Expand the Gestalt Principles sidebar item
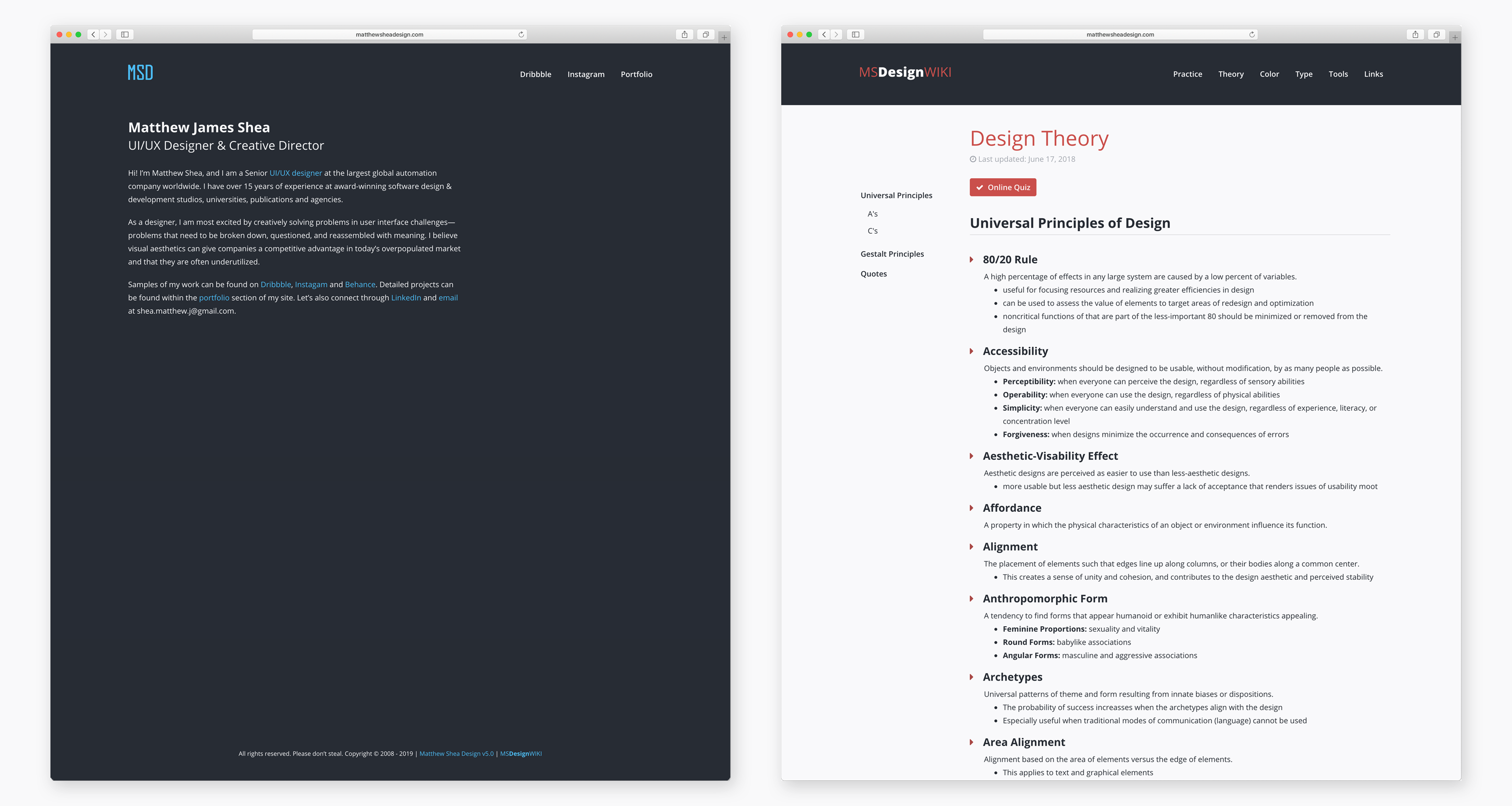The image size is (1512, 806). (893, 253)
